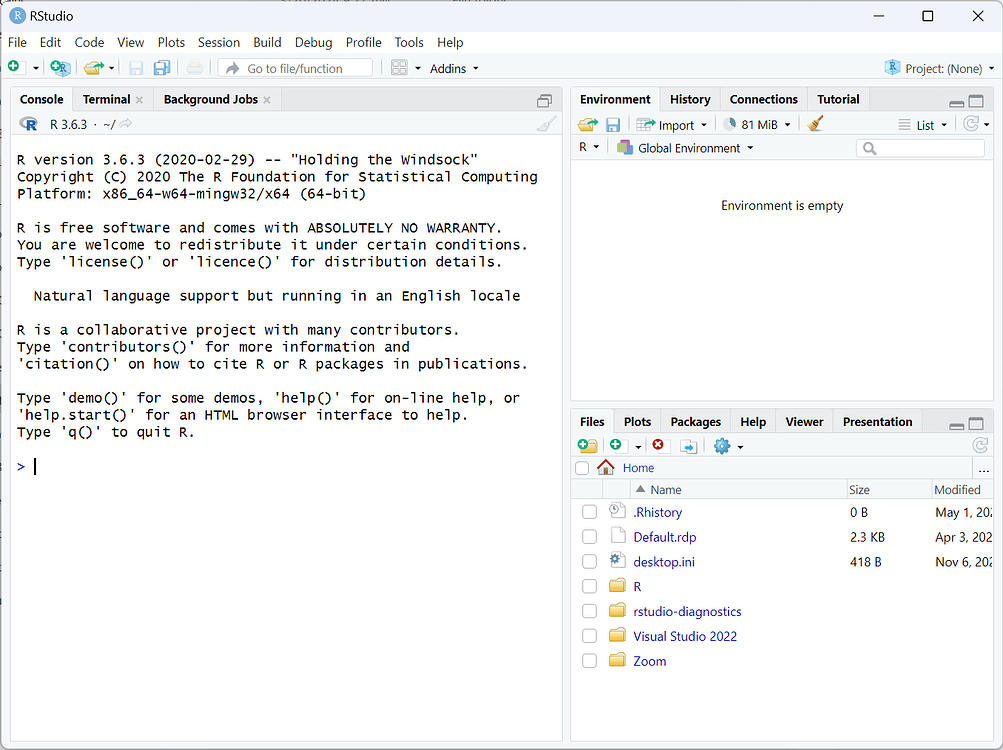Maximize the Console pane

pyautogui.click(x=544, y=100)
